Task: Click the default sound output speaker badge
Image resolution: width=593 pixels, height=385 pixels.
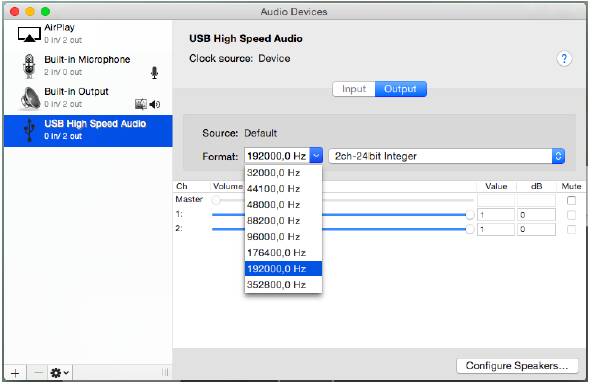Action: tap(155, 104)
